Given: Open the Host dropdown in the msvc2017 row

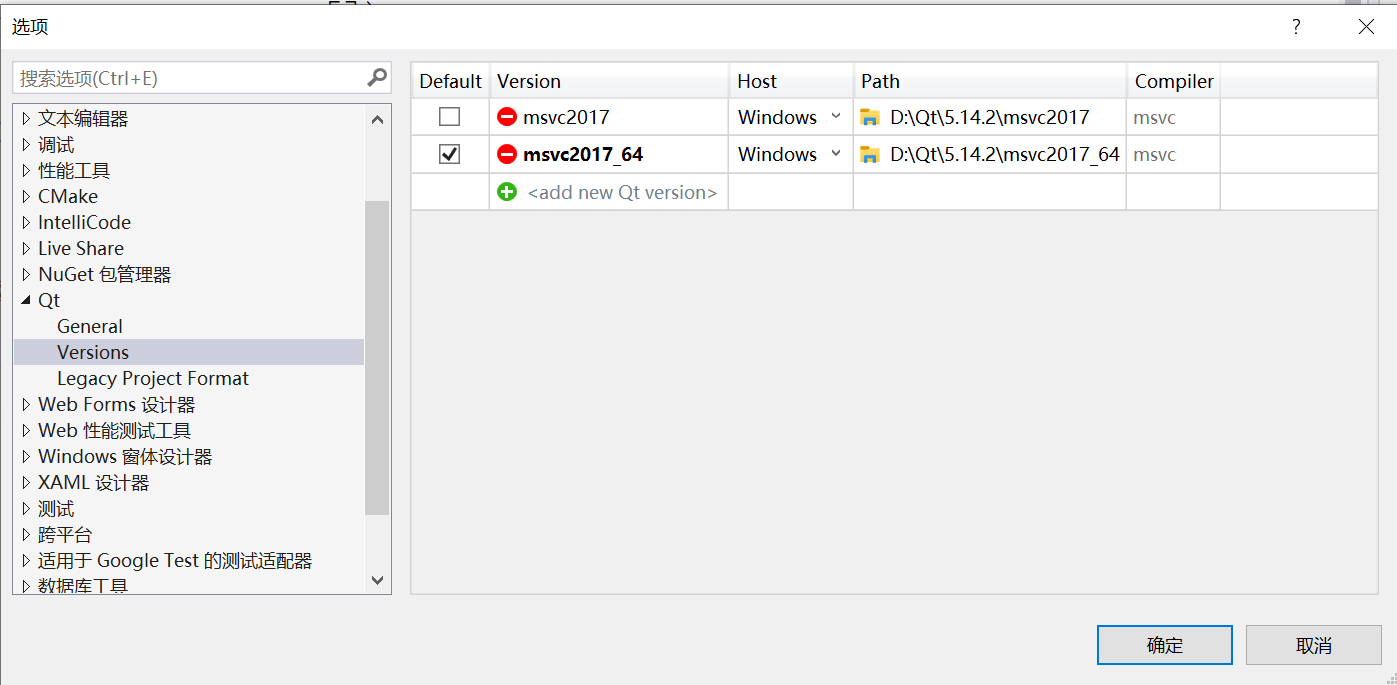Looking at the screenshot, I should (836, 116).
